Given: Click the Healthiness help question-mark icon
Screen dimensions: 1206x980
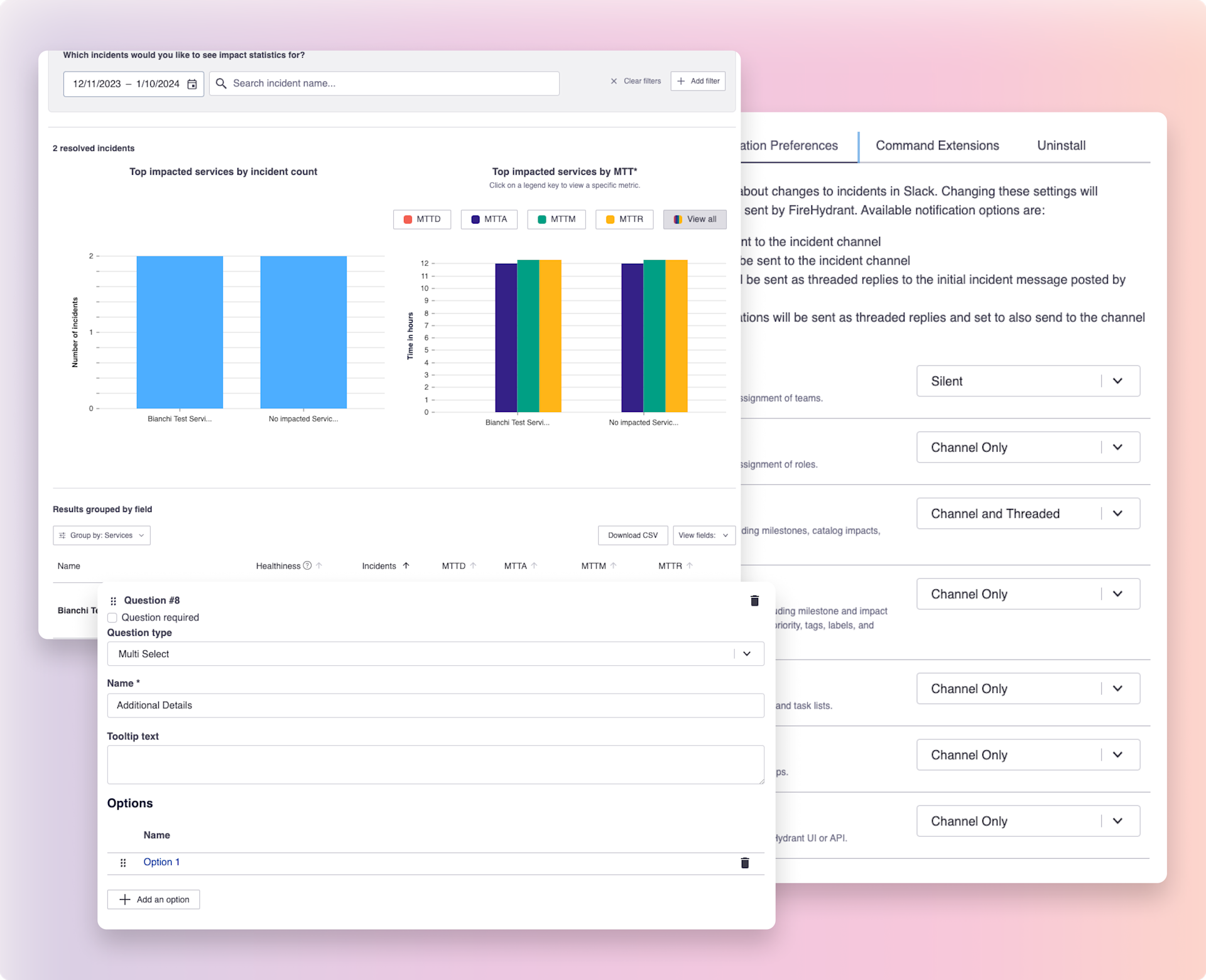Looking at the screenshot, I should (307, 565).
